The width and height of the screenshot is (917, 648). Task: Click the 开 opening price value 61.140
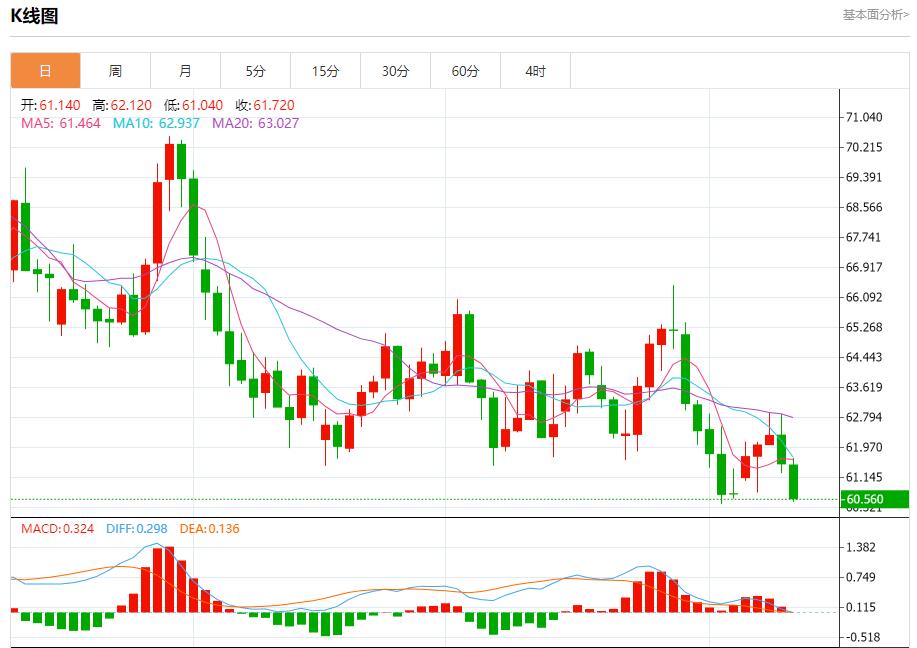coord(62,105)
